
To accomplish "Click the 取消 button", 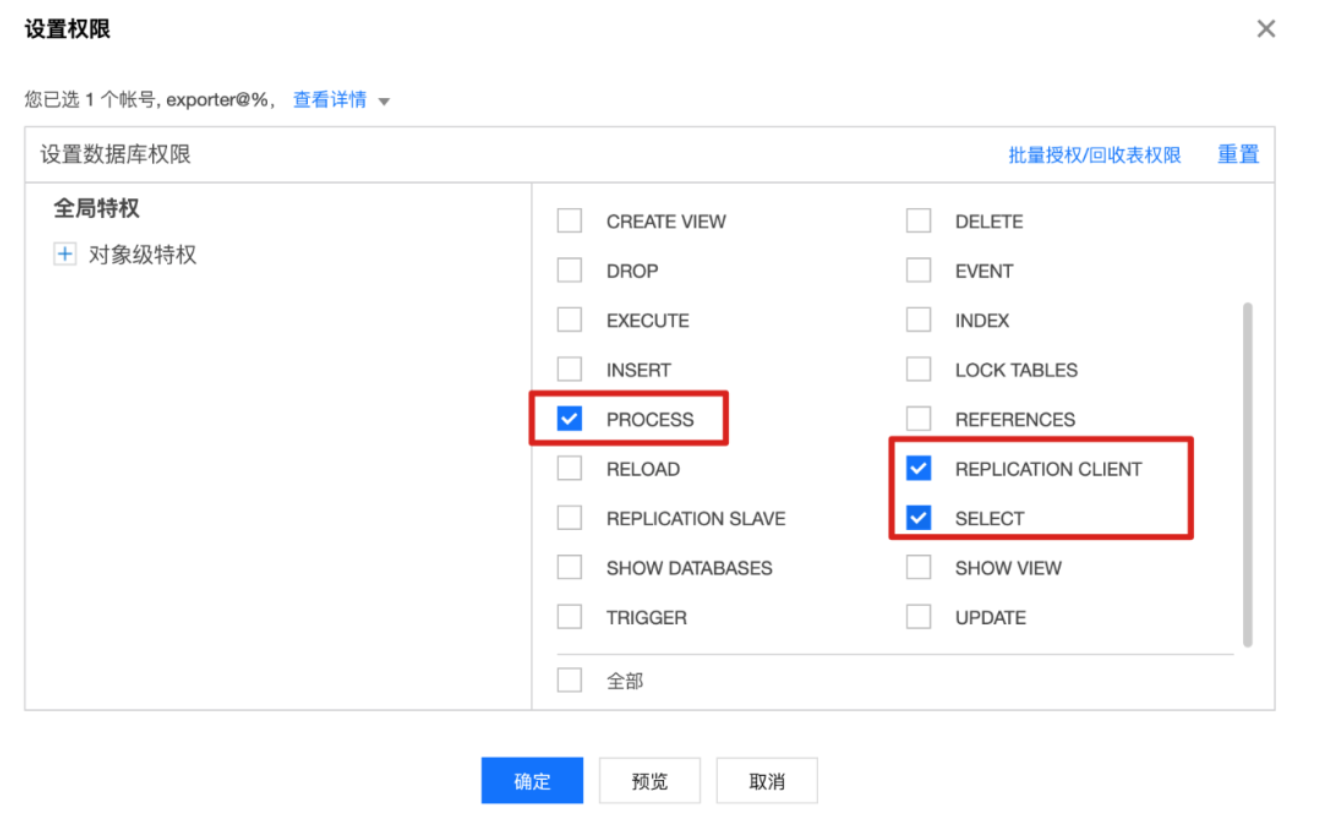I will click(767, 780).
